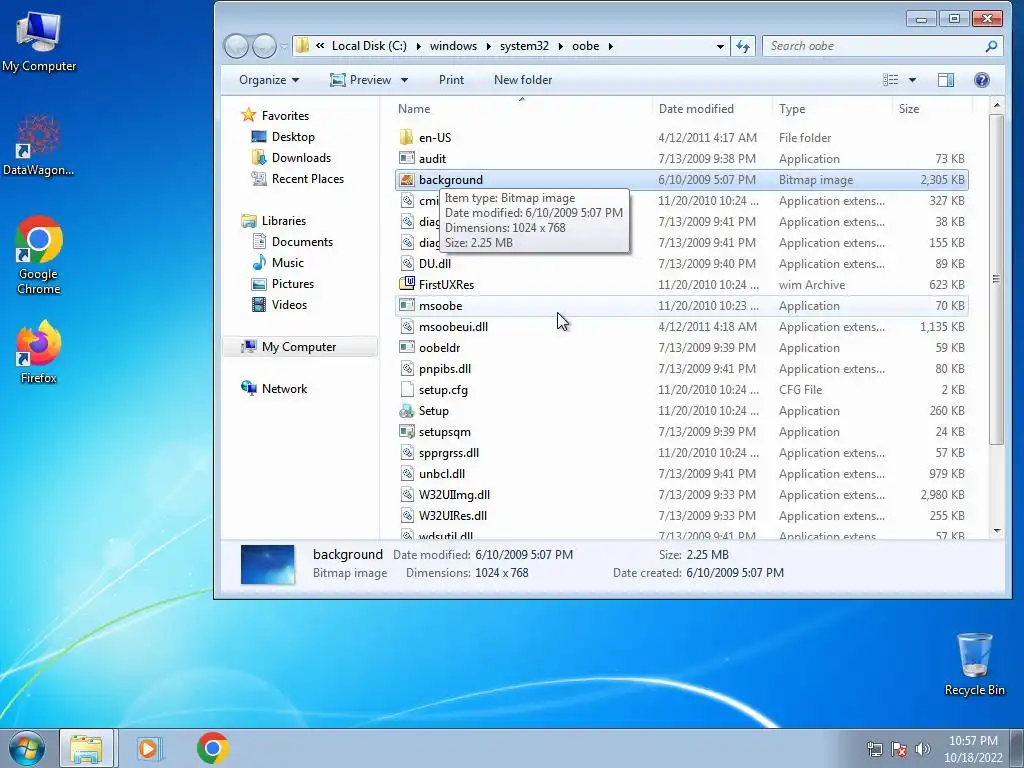
Task: Click the volume speaker tray icon
Action: [x=923, y=749]
